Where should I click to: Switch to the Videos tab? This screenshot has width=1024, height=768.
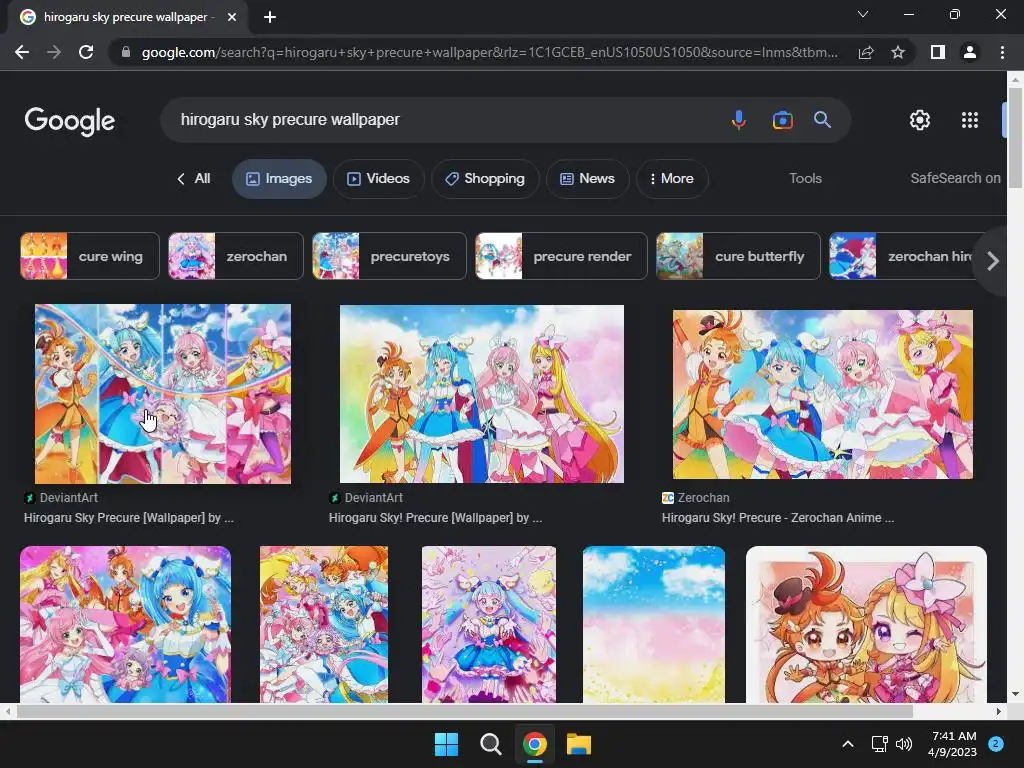tap(379, 179)
